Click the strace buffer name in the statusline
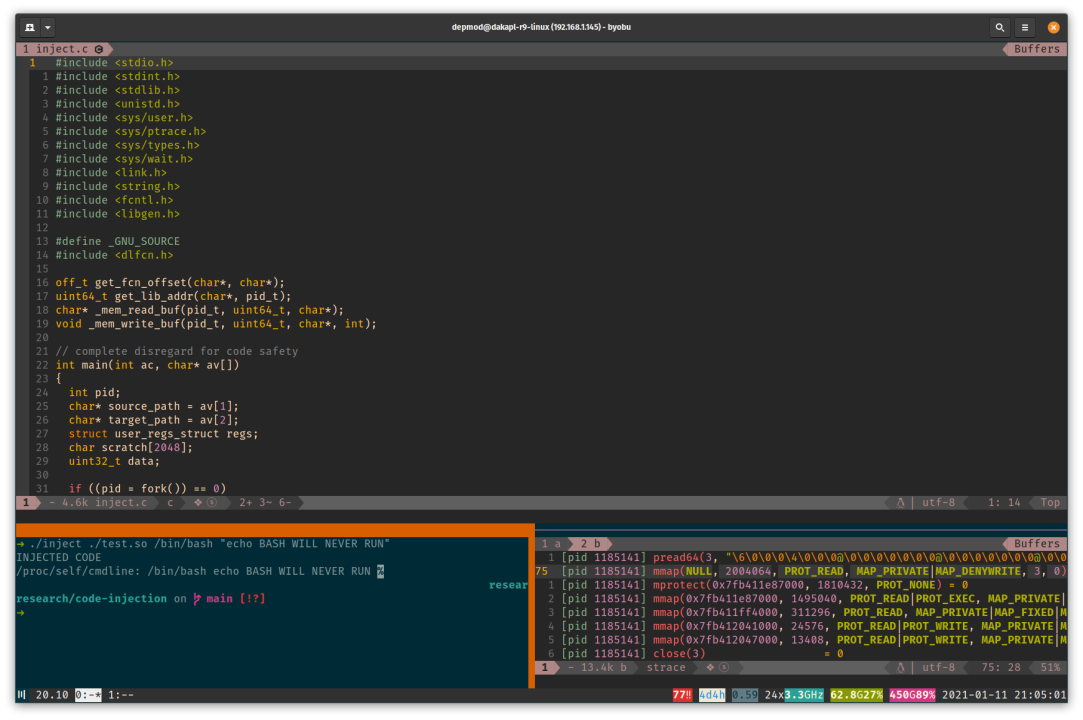The width and height of the screenshot is (1083, 720). (x=664, y=667)
